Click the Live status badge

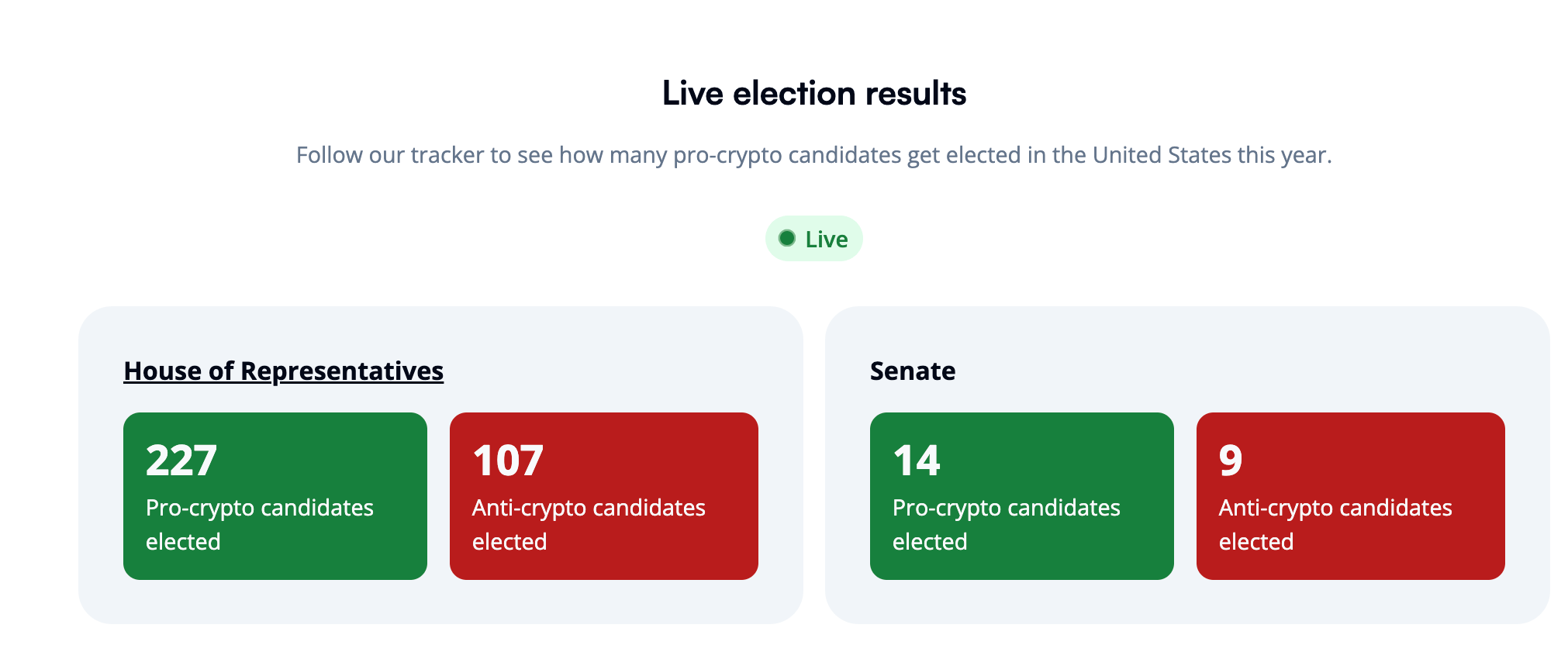(813, 239)
